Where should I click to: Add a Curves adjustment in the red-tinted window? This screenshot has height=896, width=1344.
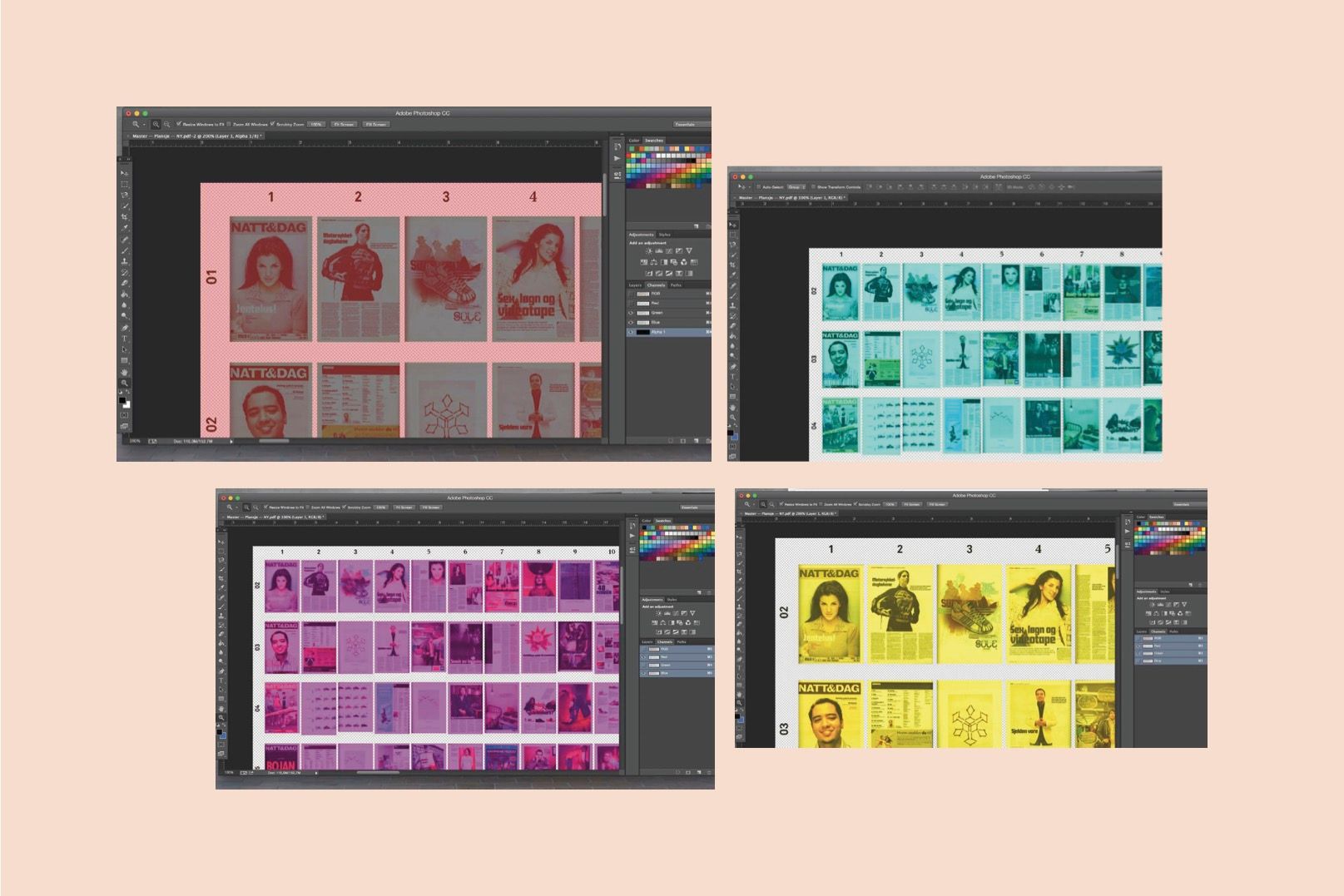669,250
